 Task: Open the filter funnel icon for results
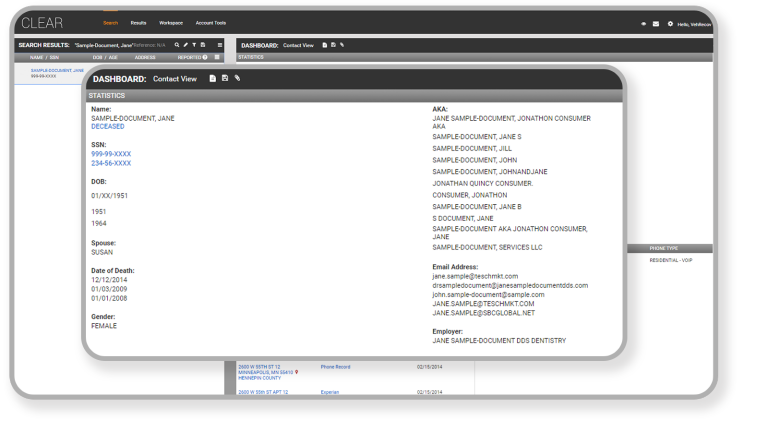[194, 45]
